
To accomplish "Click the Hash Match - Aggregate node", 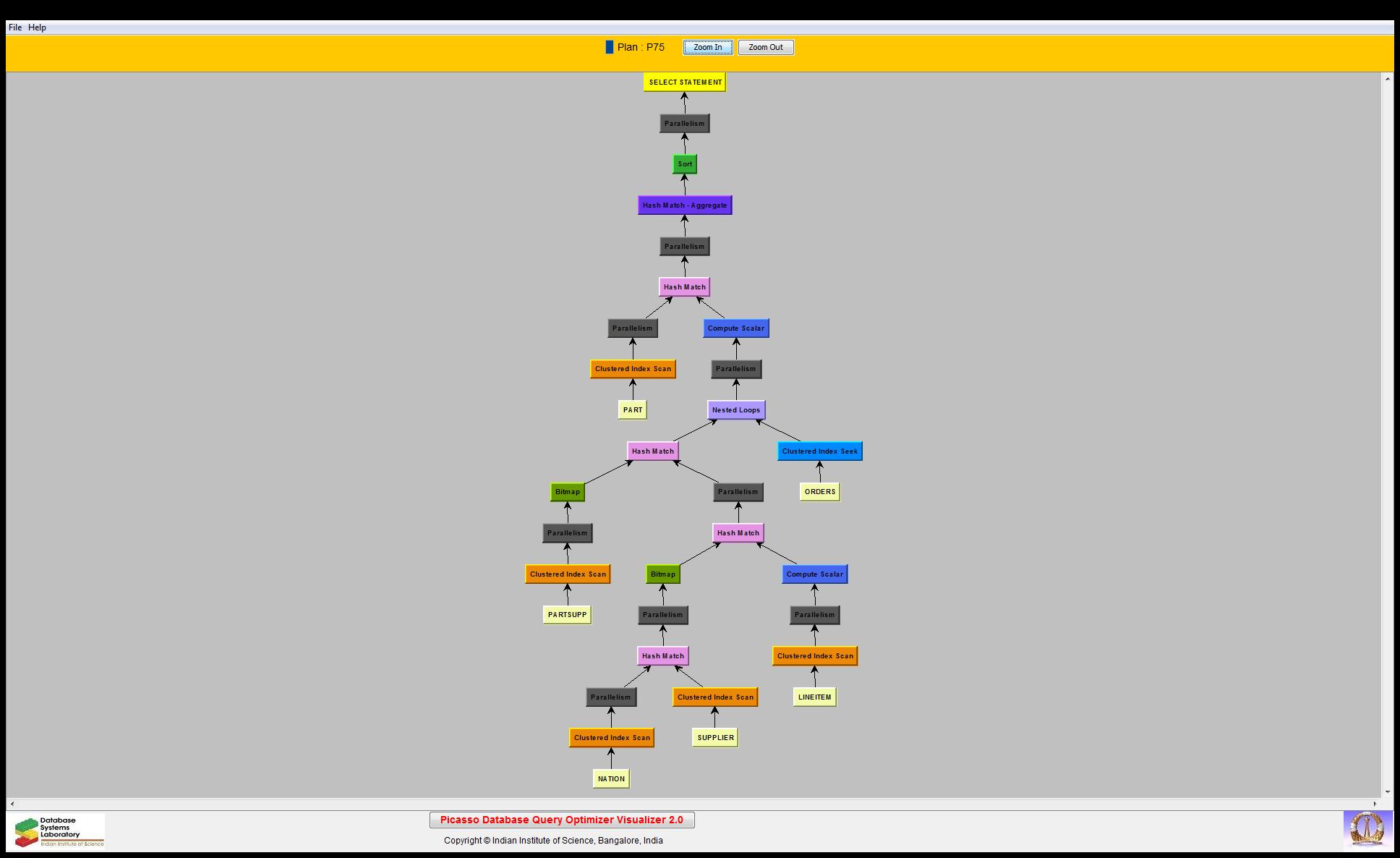I will (684, 205).
